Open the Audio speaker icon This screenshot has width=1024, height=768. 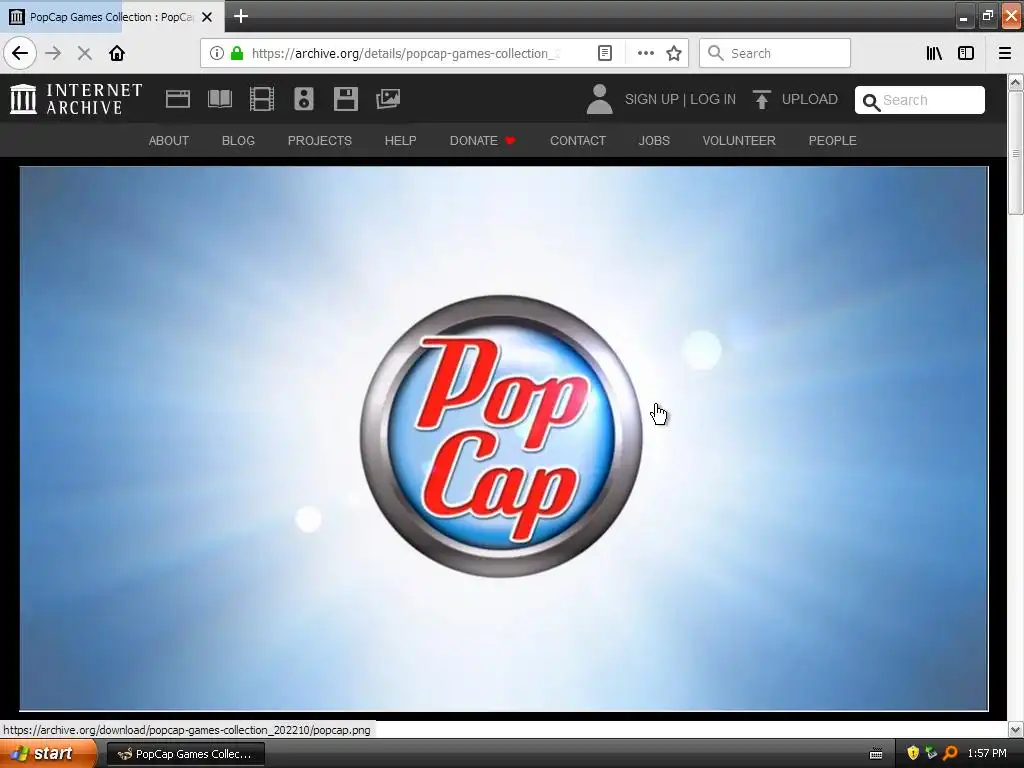(x=304, y=99)
